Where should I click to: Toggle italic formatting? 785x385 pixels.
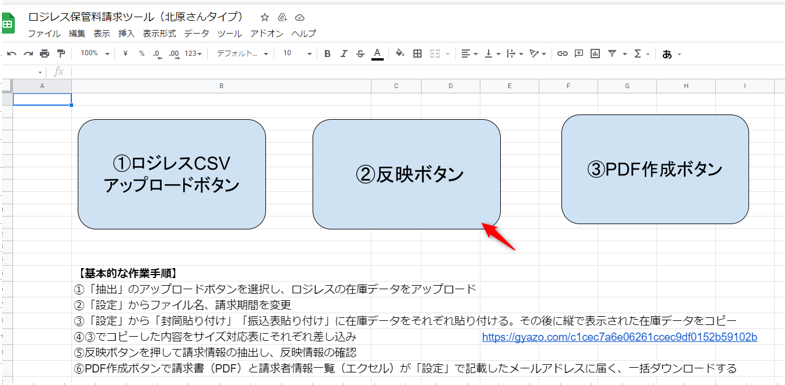click(x=343, y=54)
